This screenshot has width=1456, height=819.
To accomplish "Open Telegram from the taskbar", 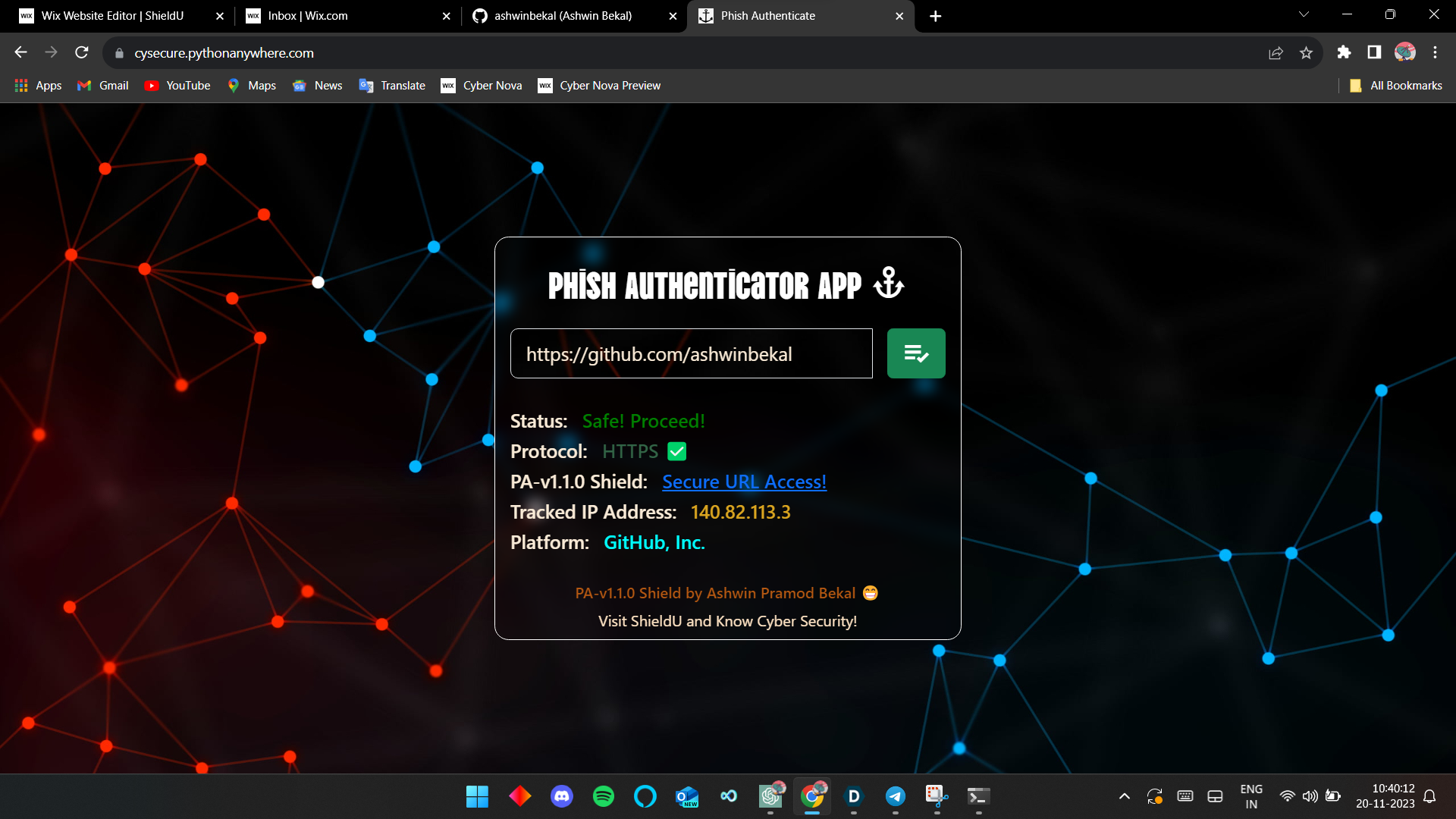I will point(895,796).
